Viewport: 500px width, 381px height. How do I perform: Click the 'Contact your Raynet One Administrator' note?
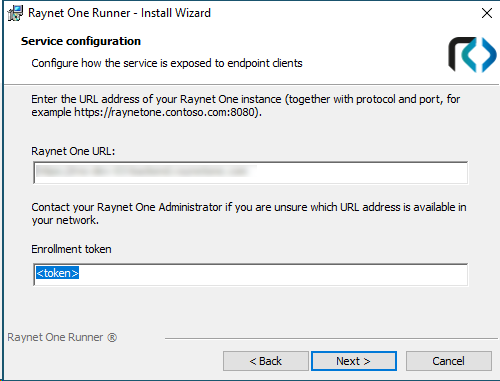click(x=249, y=214)
